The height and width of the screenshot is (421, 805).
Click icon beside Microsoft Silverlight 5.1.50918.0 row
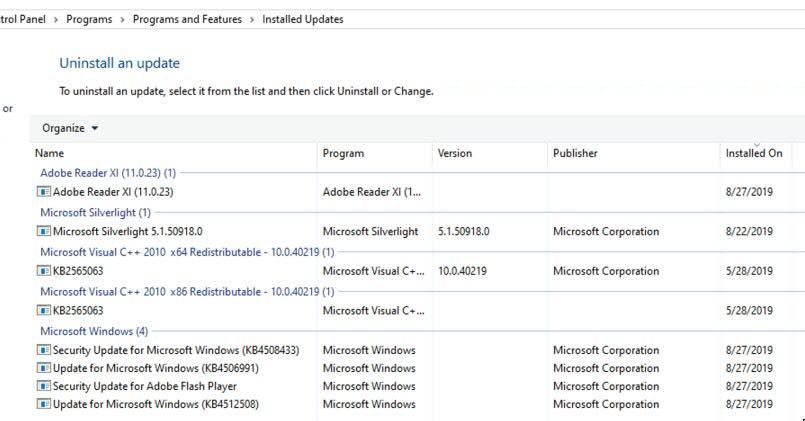[x=44, y=232]
